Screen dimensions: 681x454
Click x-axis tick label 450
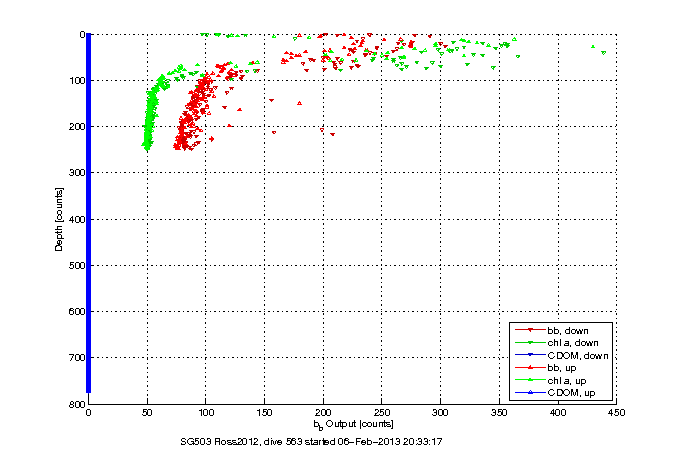[617, 412]
